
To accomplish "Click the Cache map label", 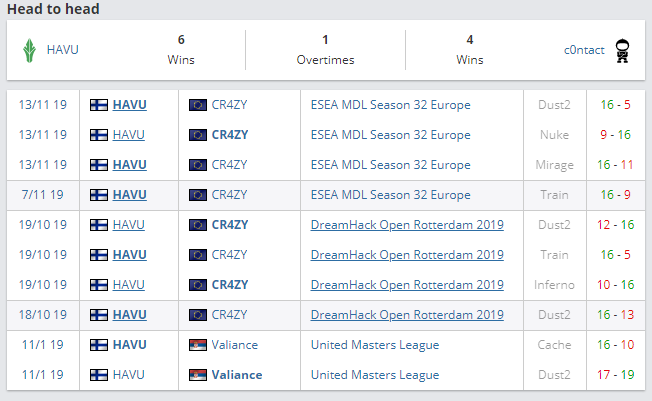I will (x=554, y=345).
